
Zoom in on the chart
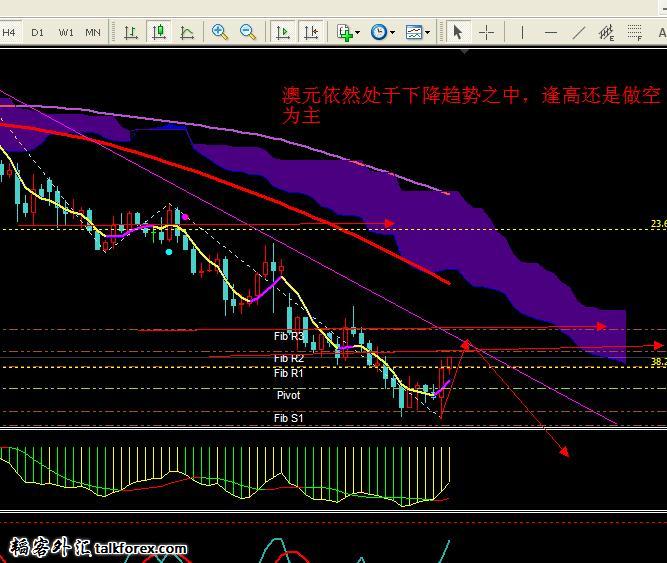220,32
